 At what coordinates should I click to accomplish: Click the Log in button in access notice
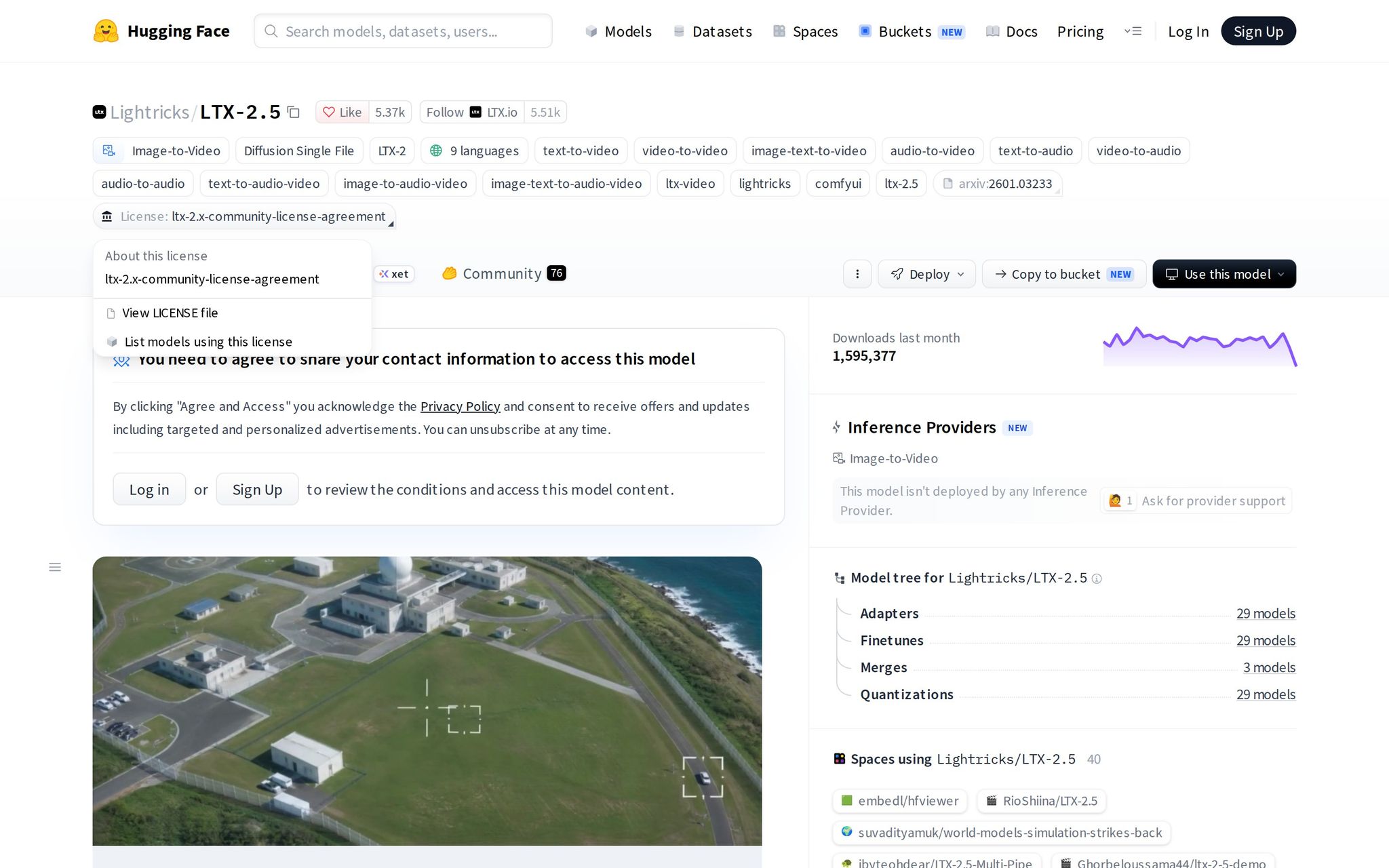pyautogui.click(x=149, y=489)
